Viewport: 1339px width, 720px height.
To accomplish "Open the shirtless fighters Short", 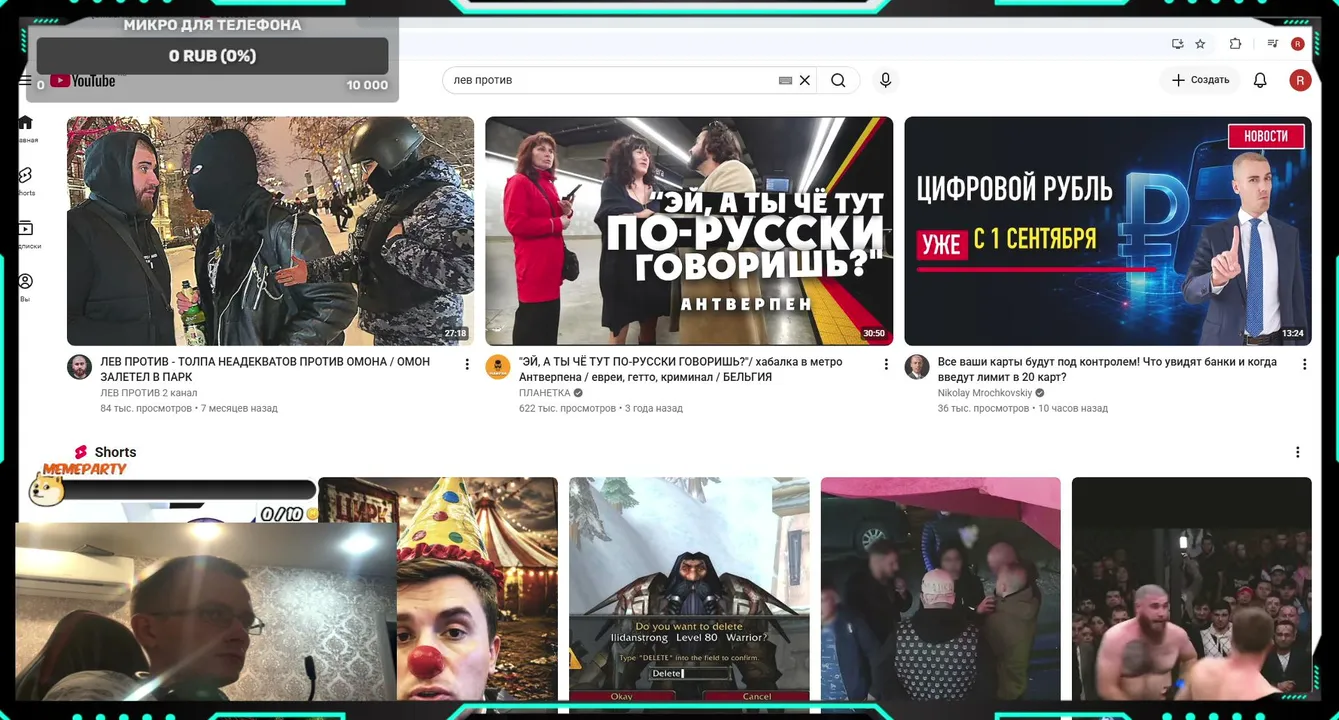I will pos(1192,589).
